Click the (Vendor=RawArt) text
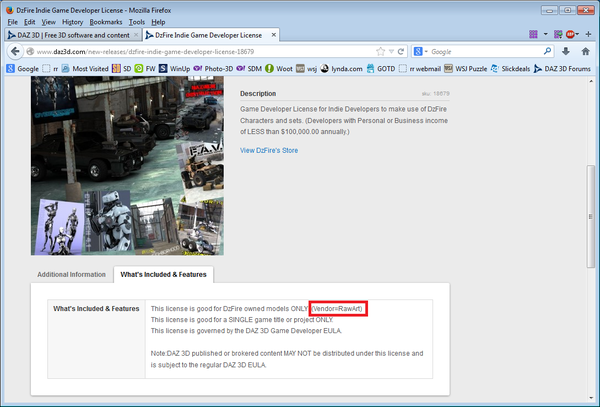This screenshot has width=600, height=407. [337, 308]
